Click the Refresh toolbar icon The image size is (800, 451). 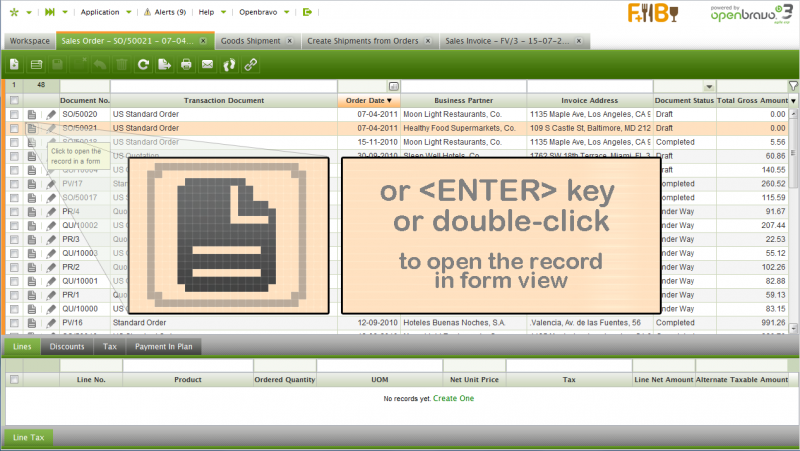pyautogui.click(x=143, y=64)
